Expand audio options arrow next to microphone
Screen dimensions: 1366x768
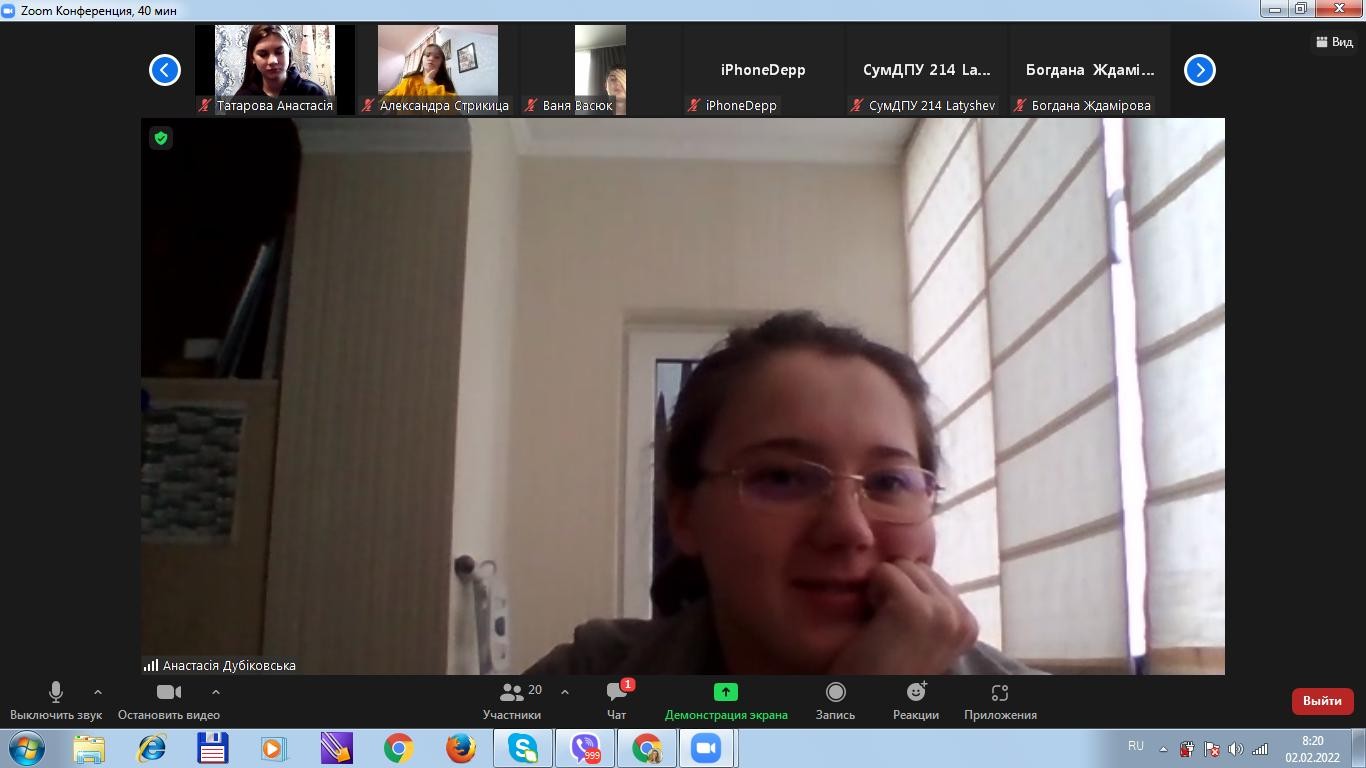click(98, 692)
